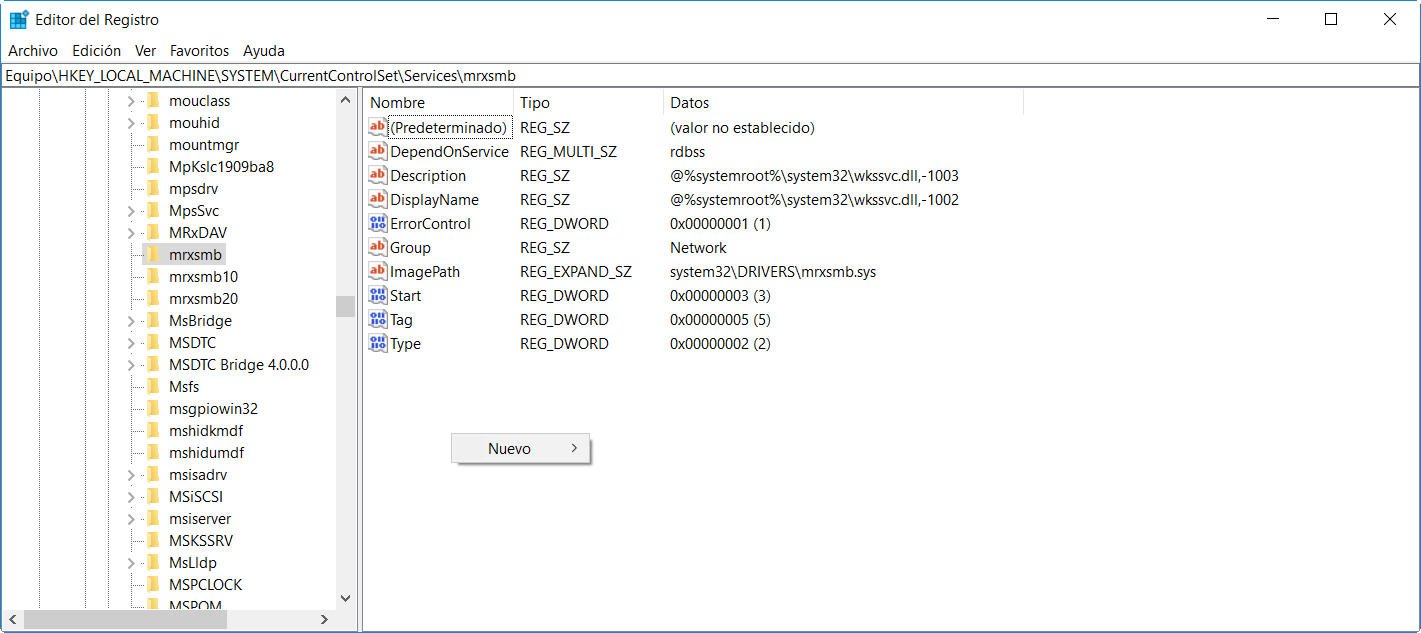
Task: Click the system32\DRIVERS\mrxsmb.sys data value
Action: [773, 272]
